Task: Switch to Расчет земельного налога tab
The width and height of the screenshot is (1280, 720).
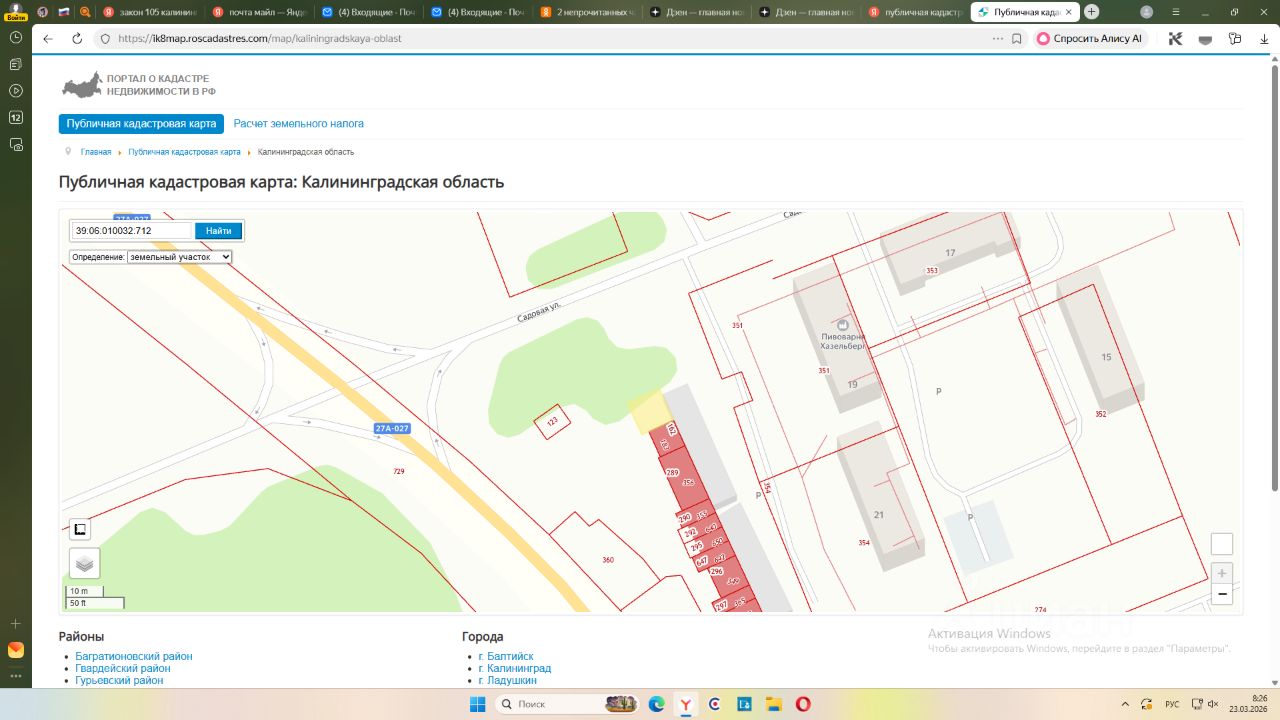Action: tap(298, 124)
